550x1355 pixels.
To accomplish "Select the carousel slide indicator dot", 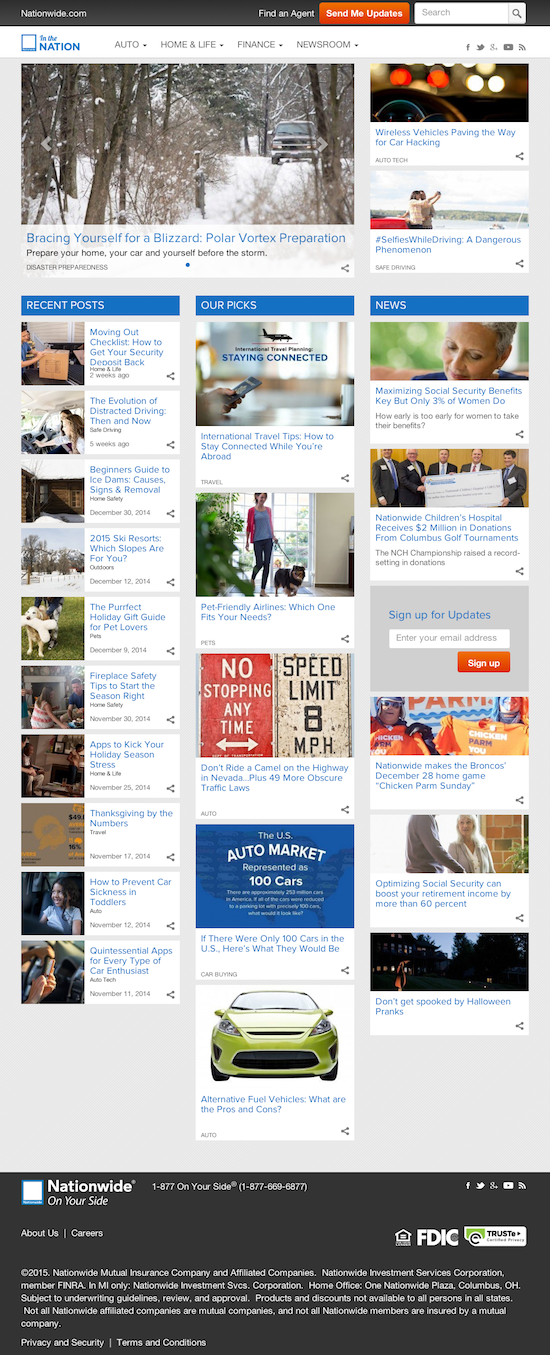I will (x=188, y=265).
